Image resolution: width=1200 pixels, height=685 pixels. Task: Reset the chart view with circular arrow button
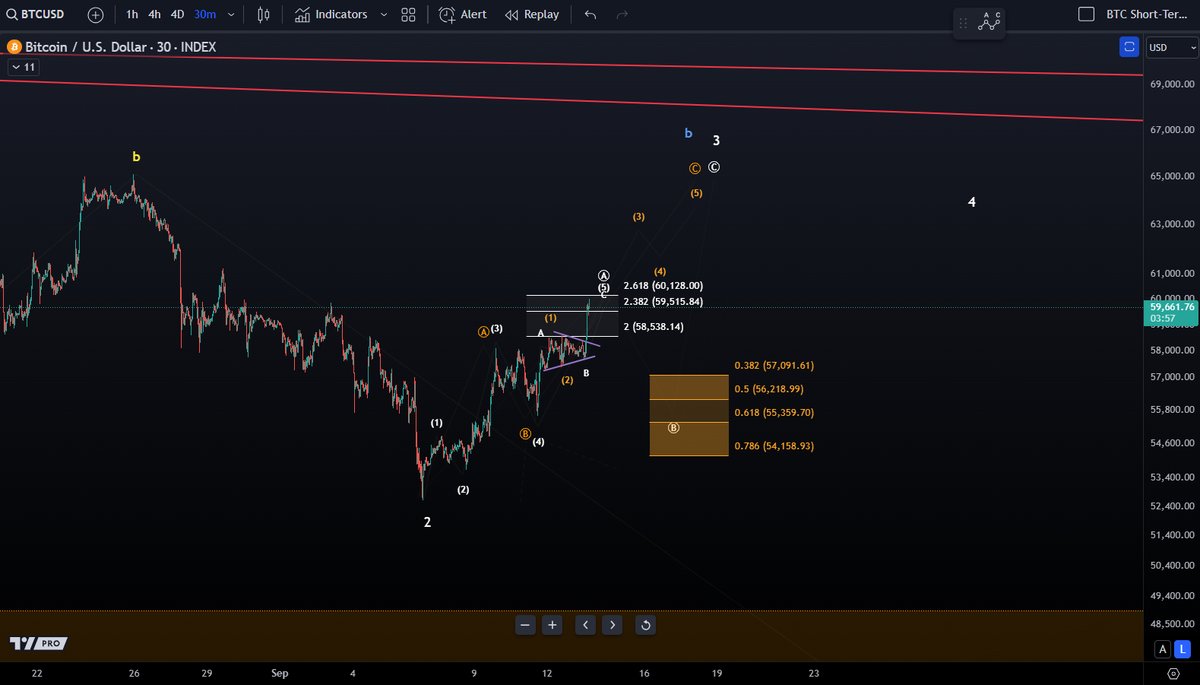tap(645, 624)
